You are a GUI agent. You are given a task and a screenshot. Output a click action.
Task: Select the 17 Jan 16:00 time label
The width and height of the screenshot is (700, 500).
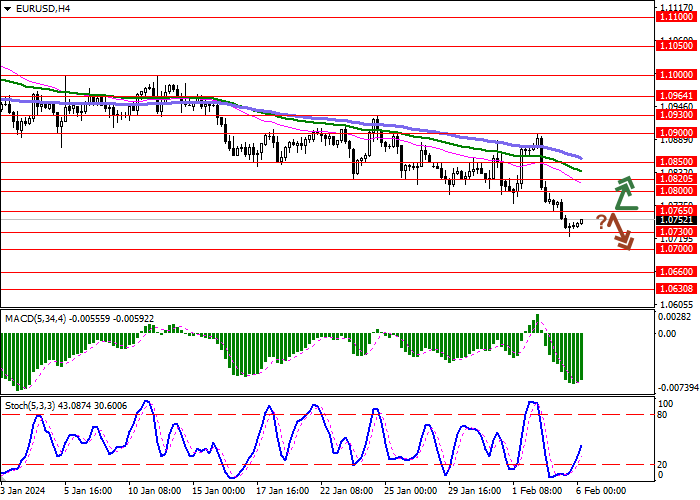(283, 490)
